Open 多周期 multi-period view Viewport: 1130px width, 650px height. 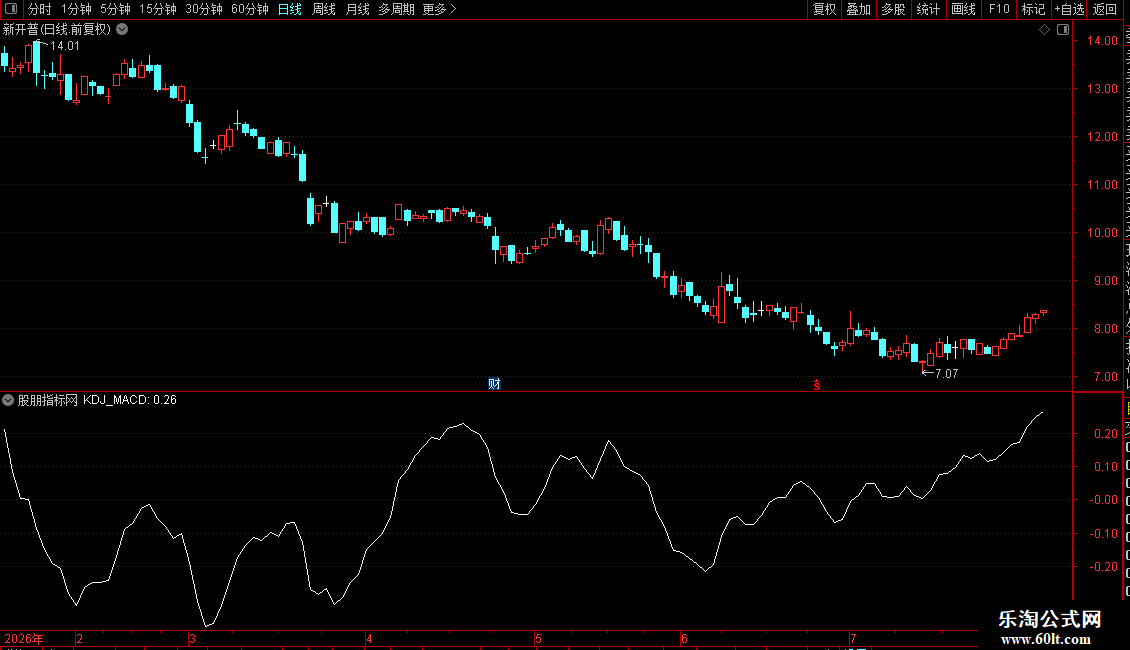pyautogui.click(x=396, y=9)
